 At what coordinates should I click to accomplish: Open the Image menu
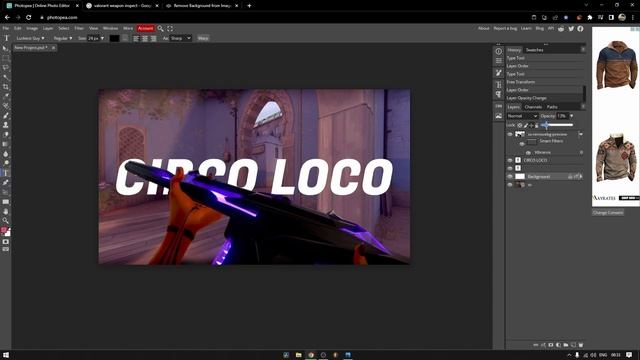[32, 28]
